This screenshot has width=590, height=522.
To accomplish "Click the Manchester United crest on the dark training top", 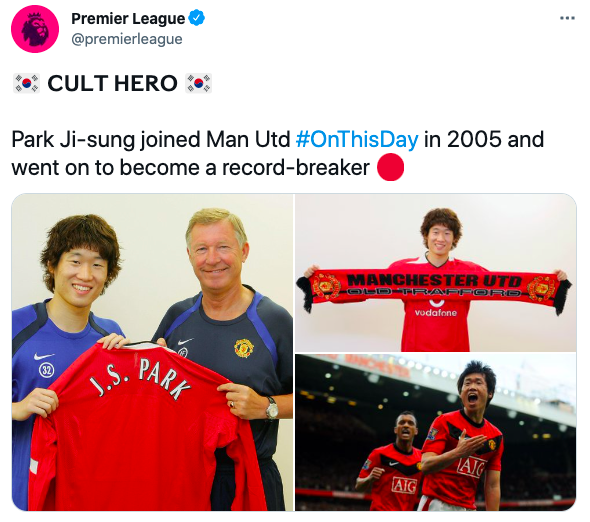I will pyautogui.click(x=244, y=348).
